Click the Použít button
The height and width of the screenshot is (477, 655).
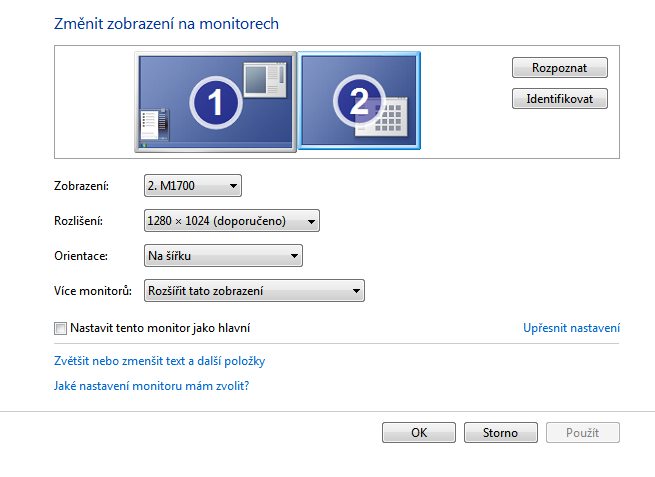(x=583, y=433)
